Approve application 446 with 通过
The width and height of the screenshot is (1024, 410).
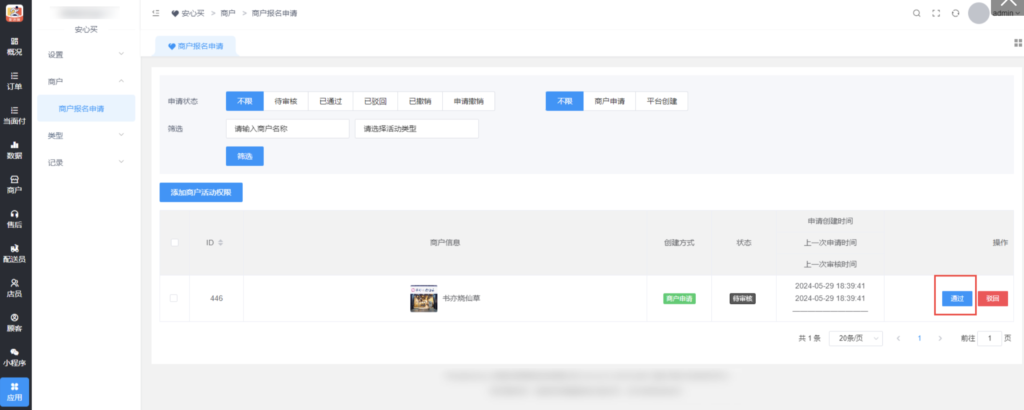[x=957, y=298]
